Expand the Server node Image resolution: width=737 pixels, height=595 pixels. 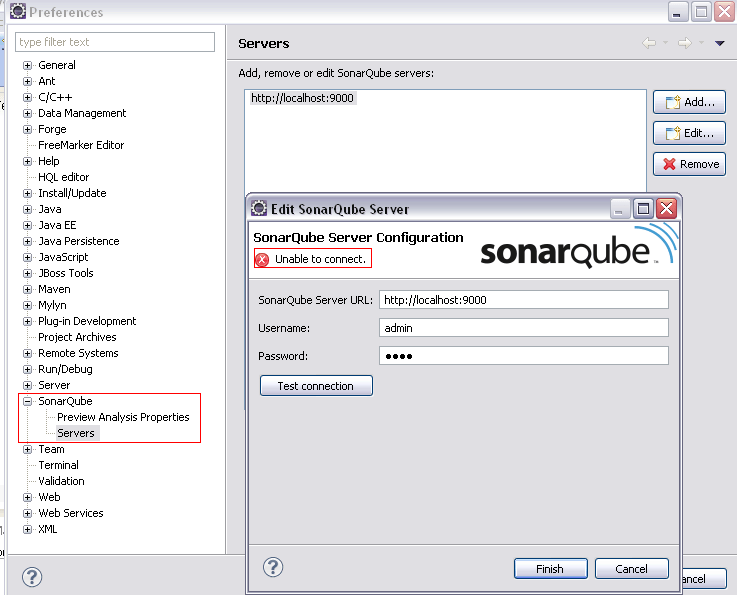coord(27,385)
